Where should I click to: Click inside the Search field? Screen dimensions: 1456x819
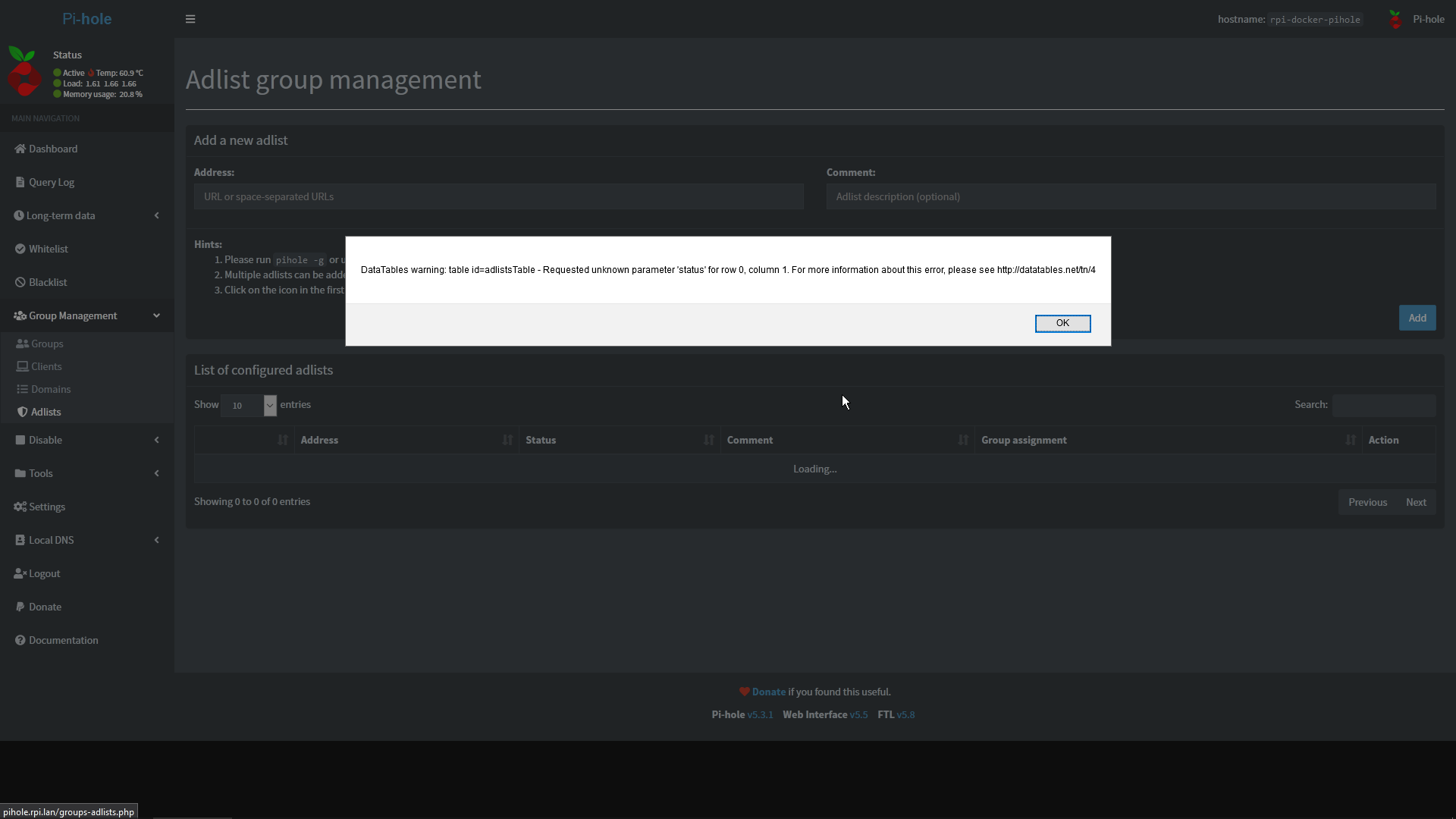tap(1383, 405)
